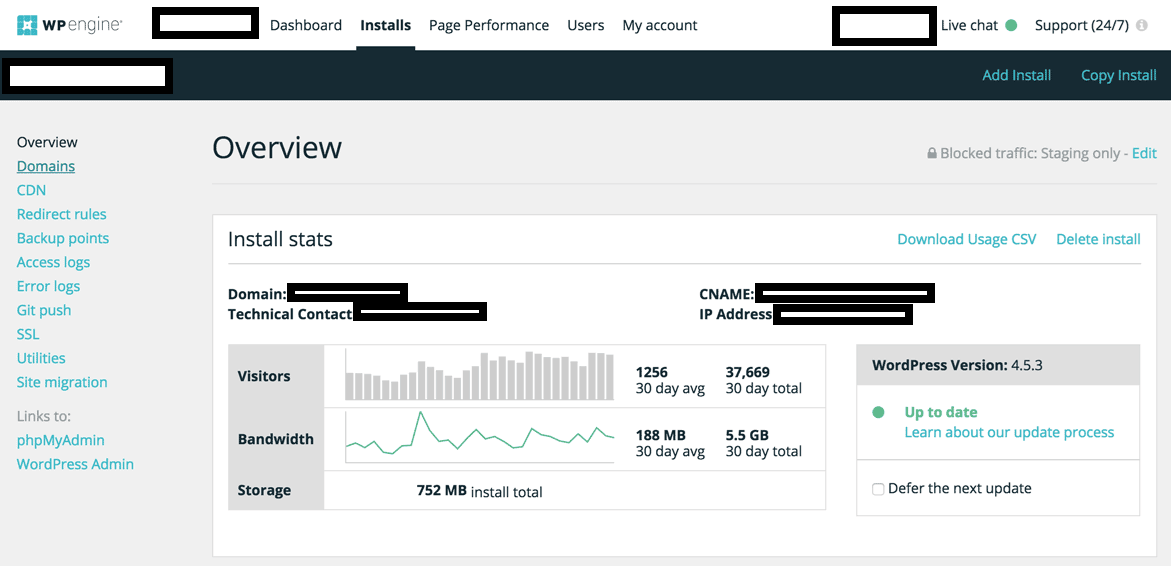The image size is (1171, 566).
Task: Click the Up to date status text
Action: (940, 412)
